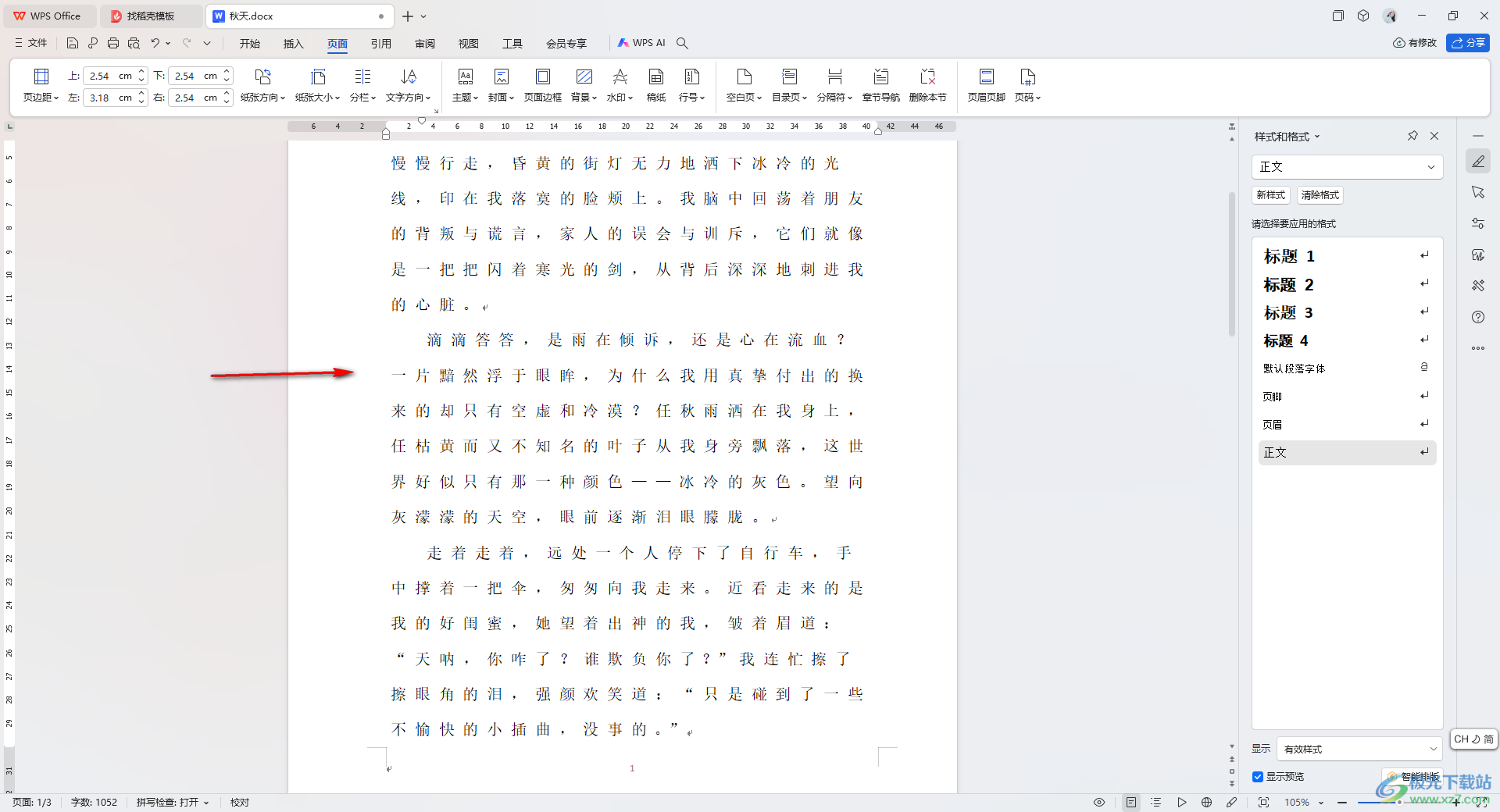Toggle the eye protection mode icon
Image resolution: width=1500 pixels, height=812 pixels.
[1099, 802]
